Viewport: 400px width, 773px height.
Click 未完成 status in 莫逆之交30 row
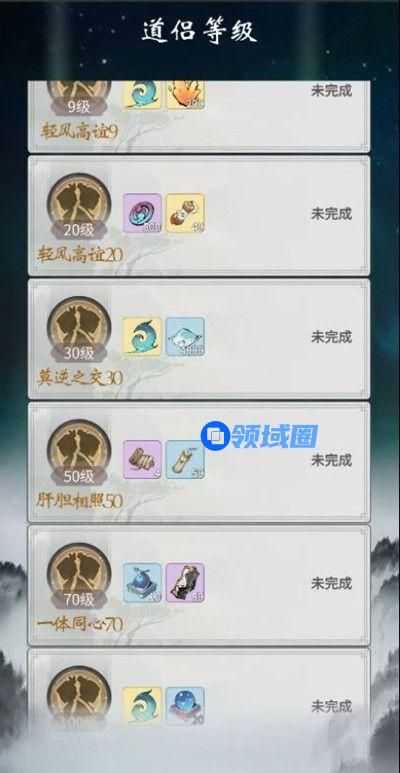tap(331, 337)
